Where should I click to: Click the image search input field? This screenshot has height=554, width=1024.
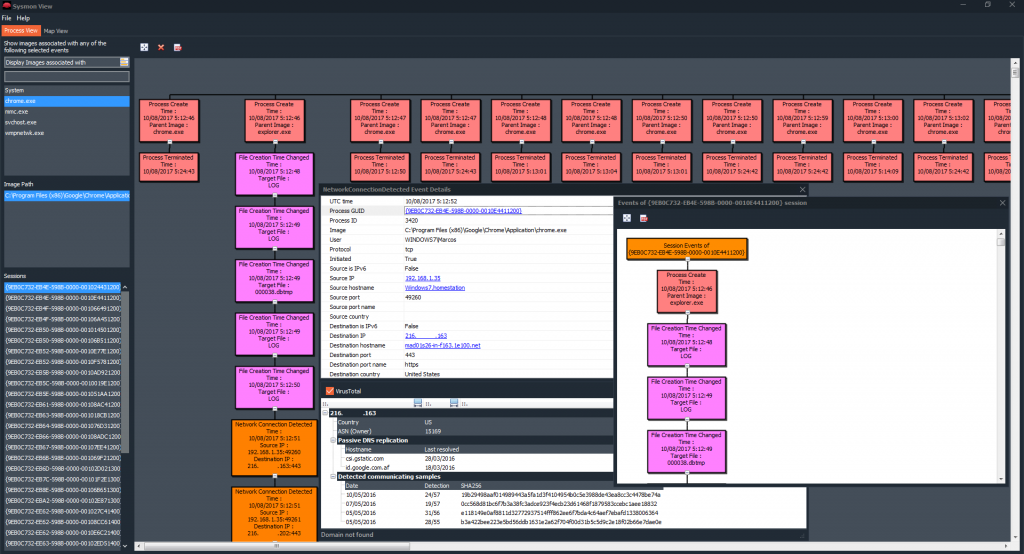click(66, 75)
